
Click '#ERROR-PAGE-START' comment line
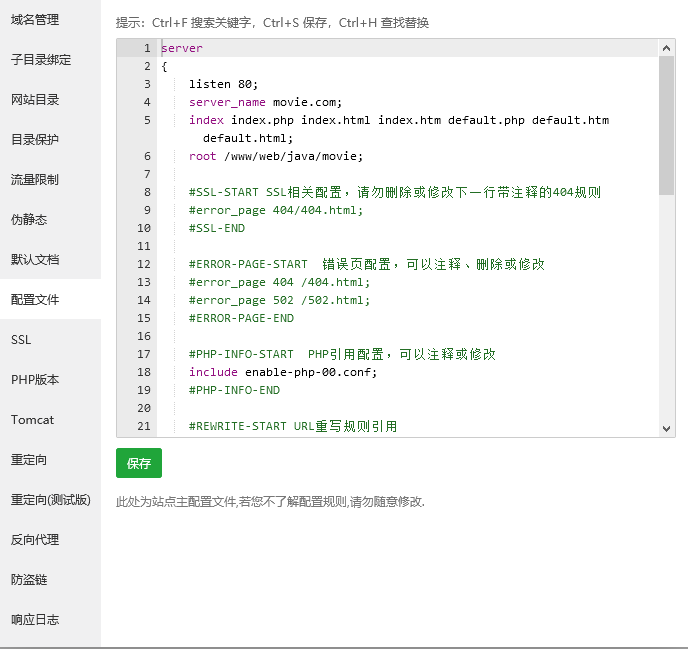pyautogui.click(x=367, y=264)
